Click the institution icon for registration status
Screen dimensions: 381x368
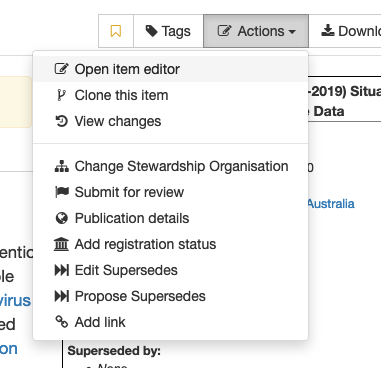pos(61,244)
